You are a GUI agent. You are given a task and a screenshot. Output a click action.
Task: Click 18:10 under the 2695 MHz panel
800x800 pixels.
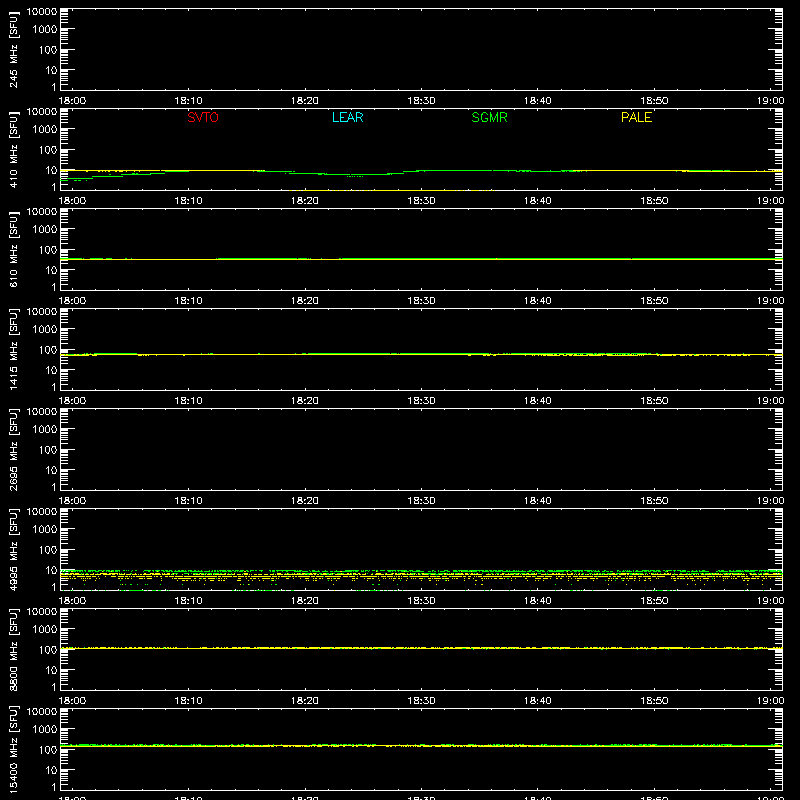[x=189, y=501]
